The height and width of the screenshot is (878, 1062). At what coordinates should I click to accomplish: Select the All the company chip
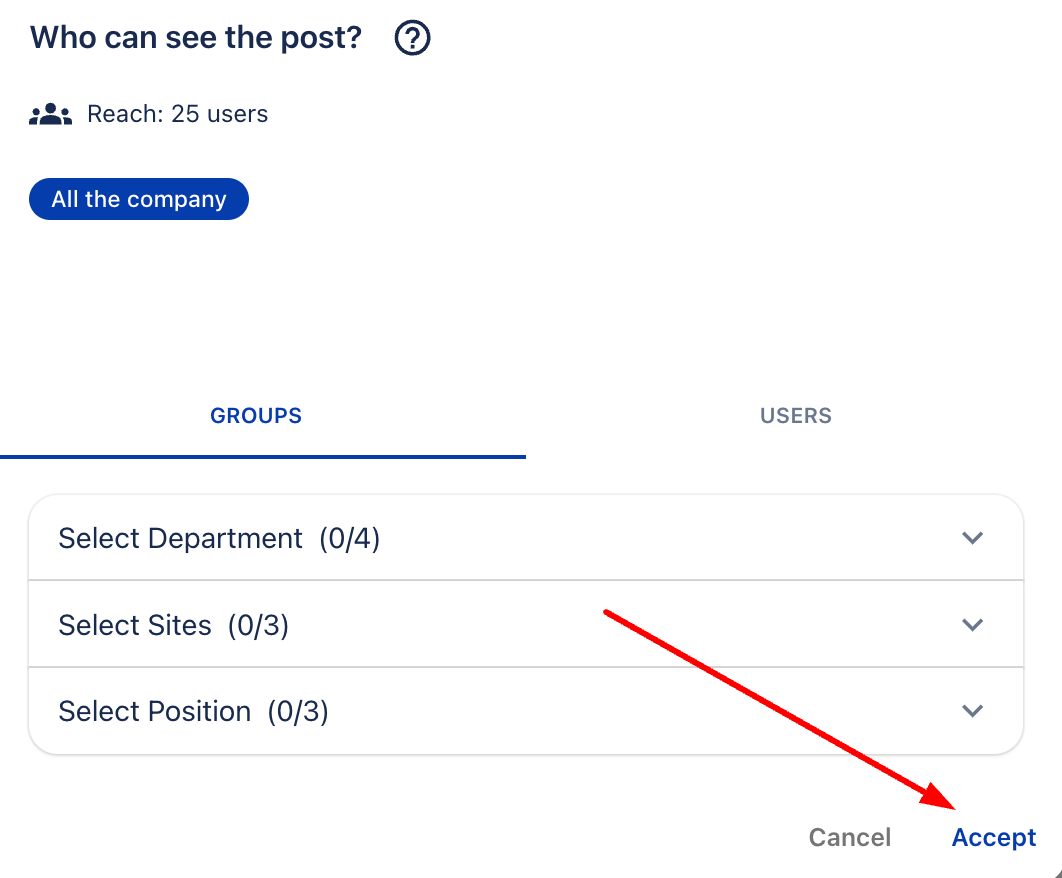pos(139,199)
